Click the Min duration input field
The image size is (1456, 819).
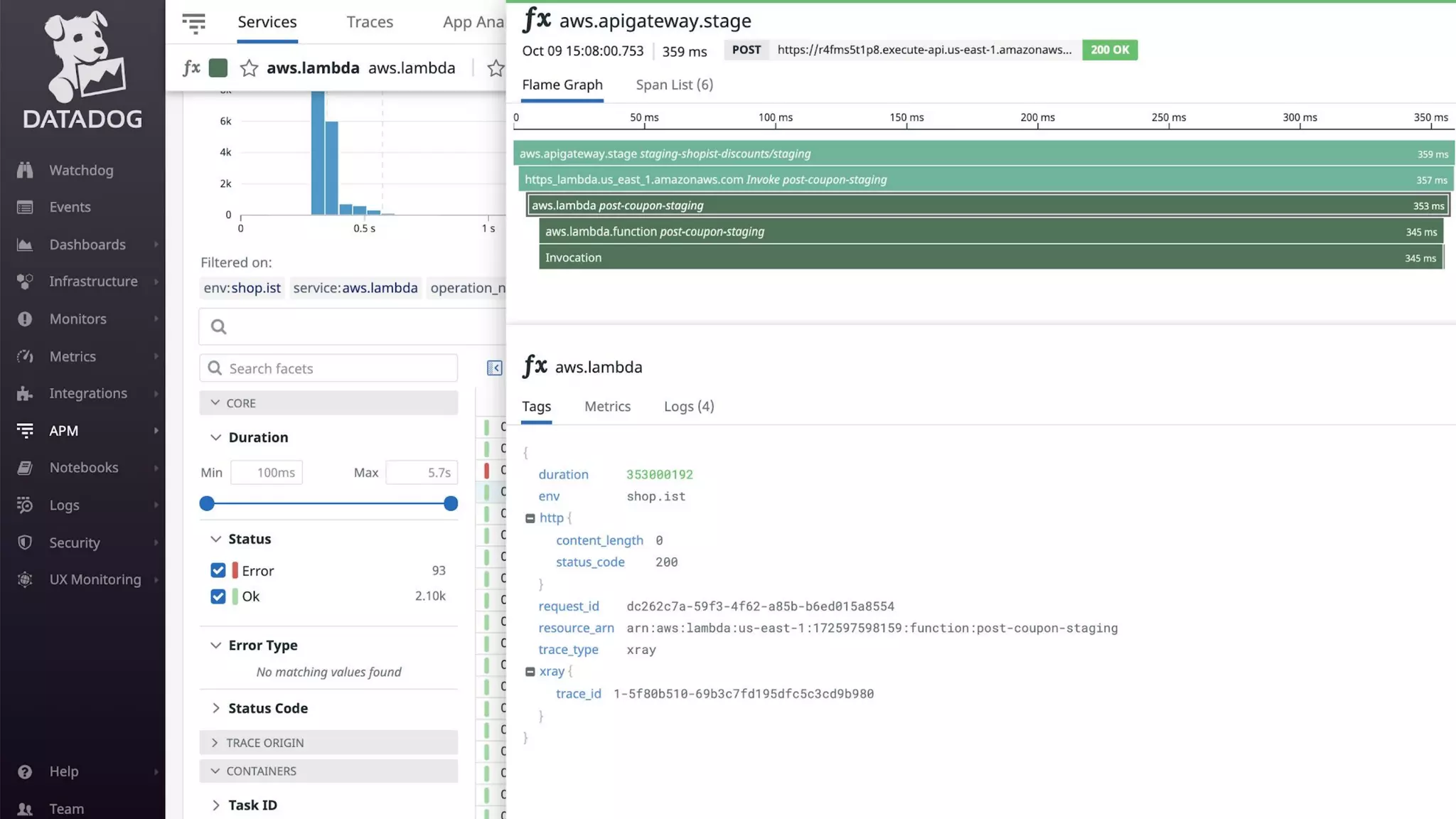(x=267, y=472)
